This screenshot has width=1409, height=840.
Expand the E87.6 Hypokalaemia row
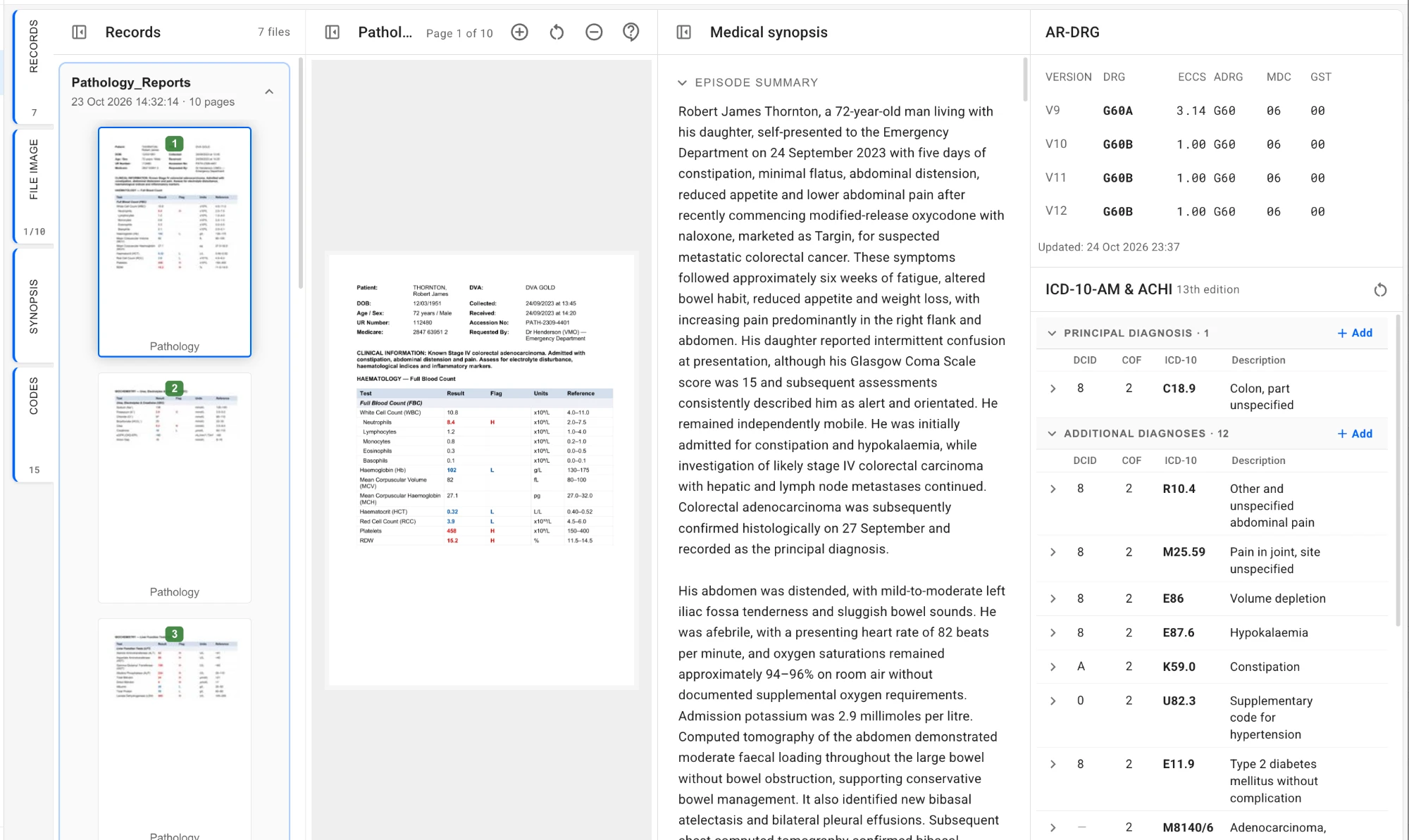[1053, 632]
